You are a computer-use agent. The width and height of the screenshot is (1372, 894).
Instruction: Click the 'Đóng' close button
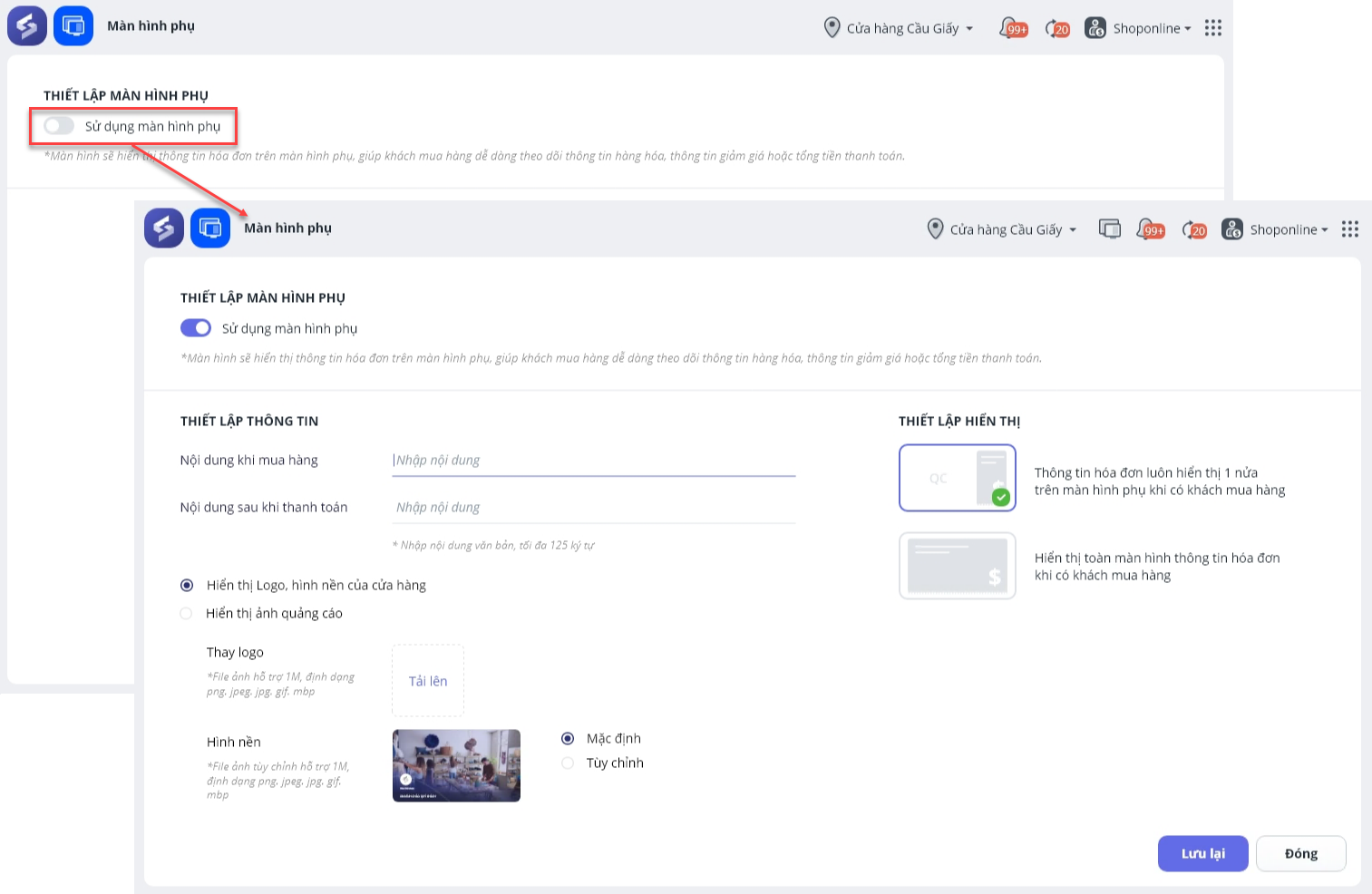pos(1301,853)
